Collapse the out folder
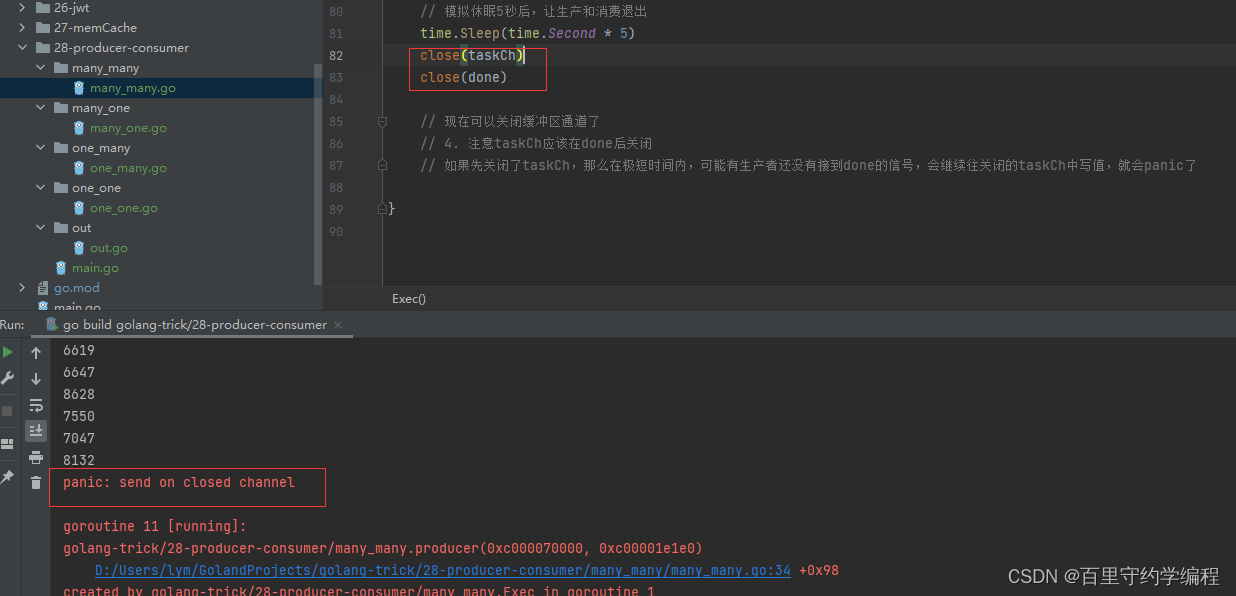Screen dimensions: 1236x596 41,227
